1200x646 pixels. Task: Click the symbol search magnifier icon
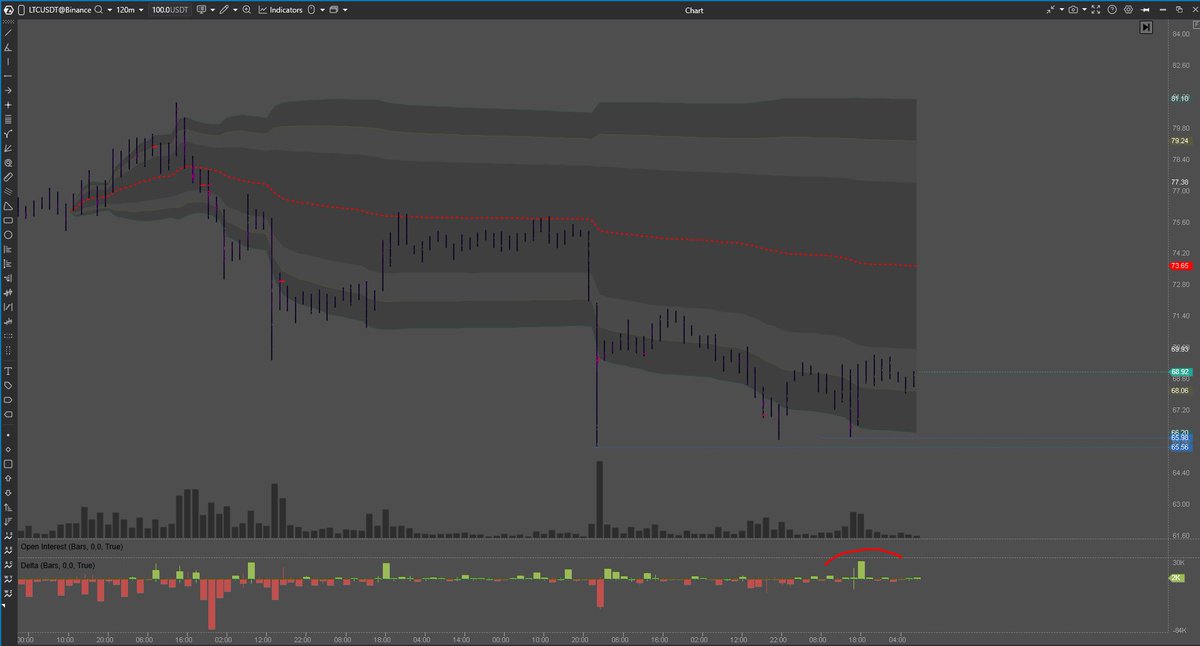98,10
